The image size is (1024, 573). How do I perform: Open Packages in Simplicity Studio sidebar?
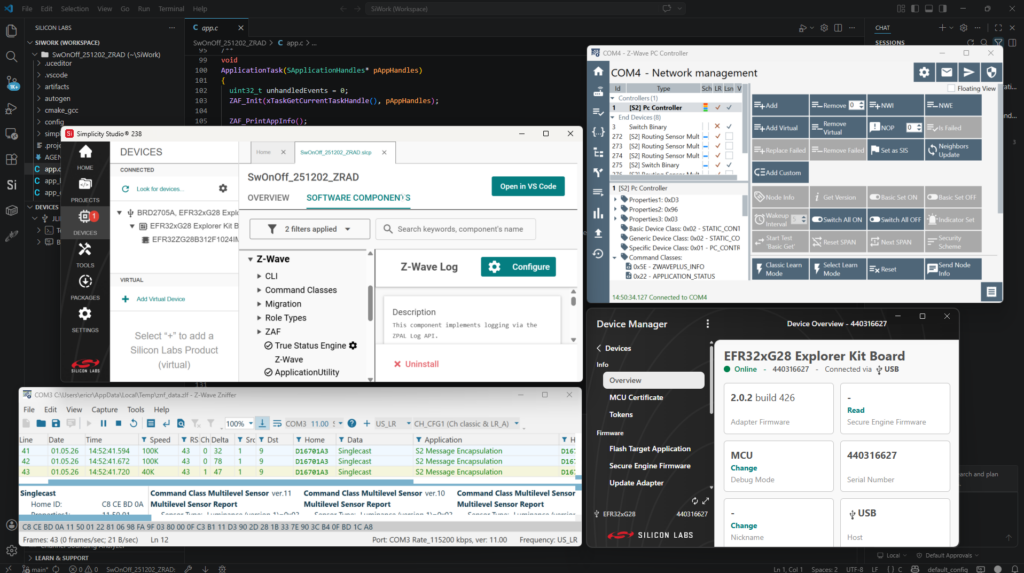tap(85, 287)
